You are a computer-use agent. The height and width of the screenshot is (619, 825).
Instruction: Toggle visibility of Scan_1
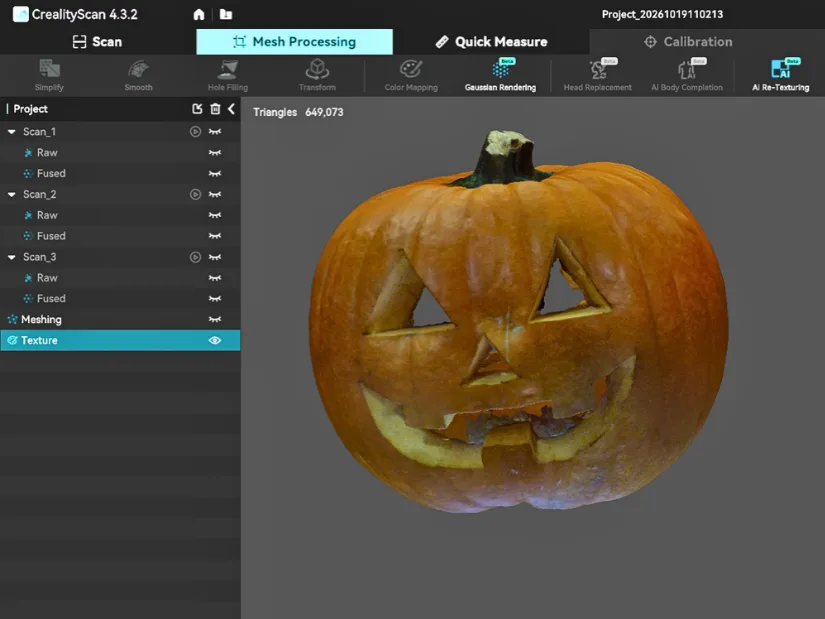click(215, 132)
